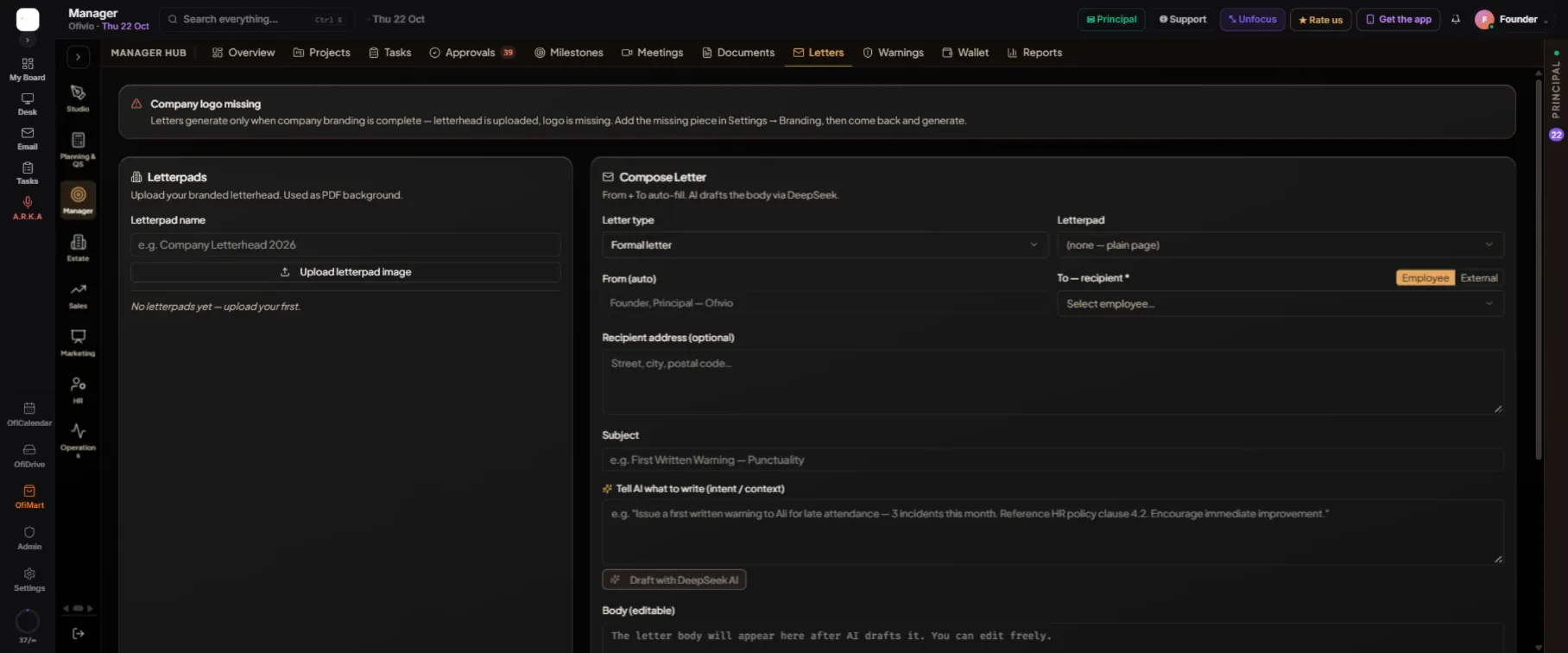Screen dimensions: 1568x653
Task: Open OfiCalendar from the sidebar
Action: coord(29,414)
